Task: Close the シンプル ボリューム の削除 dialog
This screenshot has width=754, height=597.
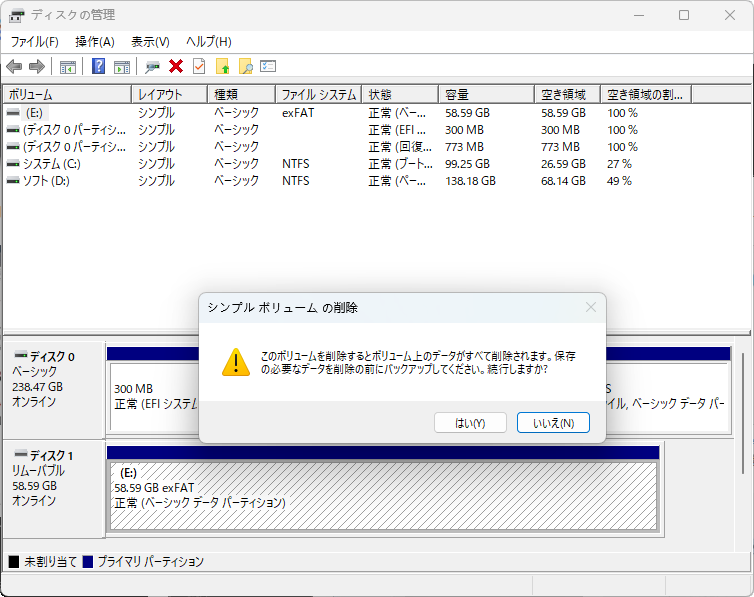Action: (x=590, y=308)
